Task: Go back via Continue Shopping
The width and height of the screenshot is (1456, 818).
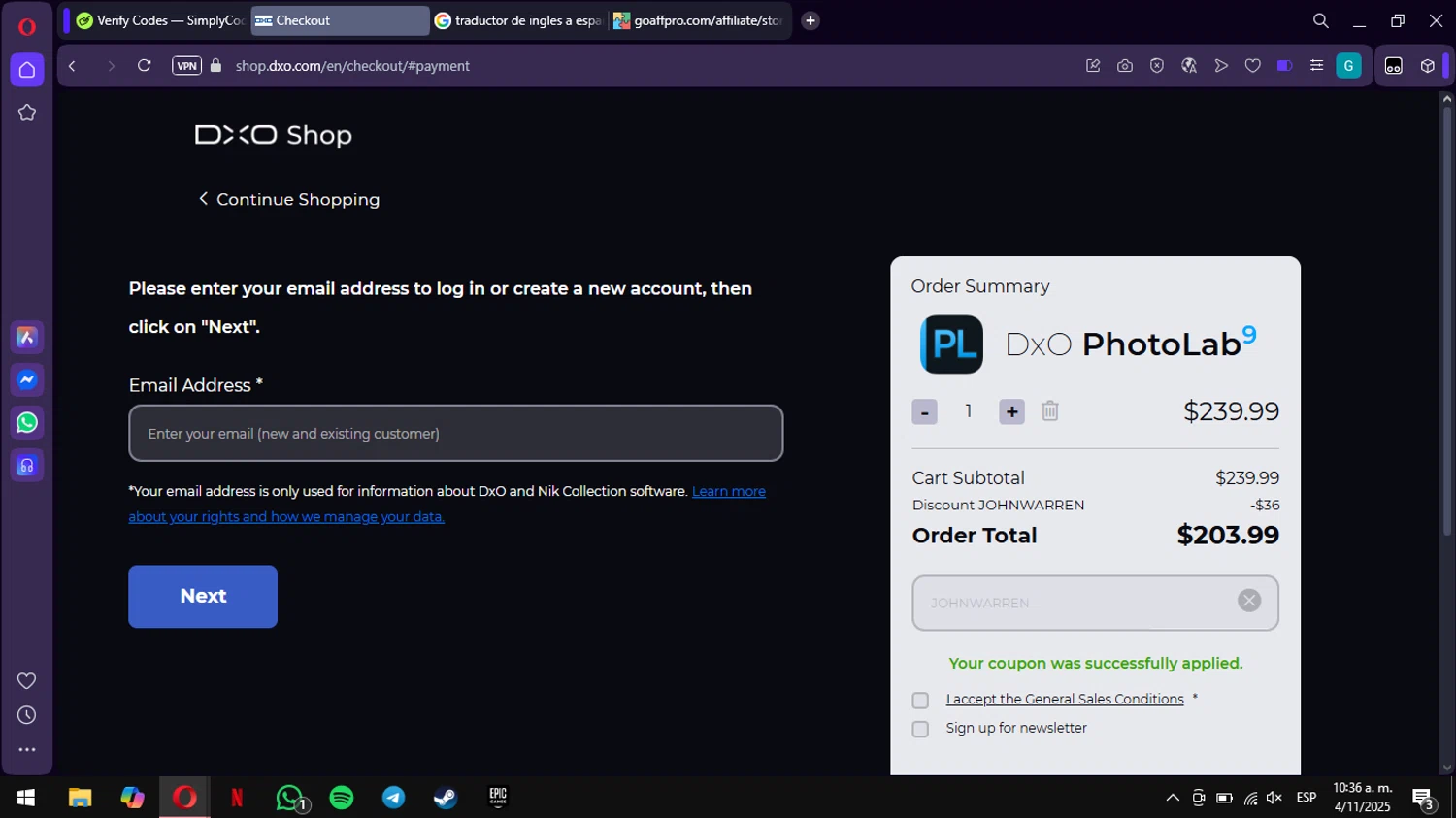Action: tap(289, 199)
